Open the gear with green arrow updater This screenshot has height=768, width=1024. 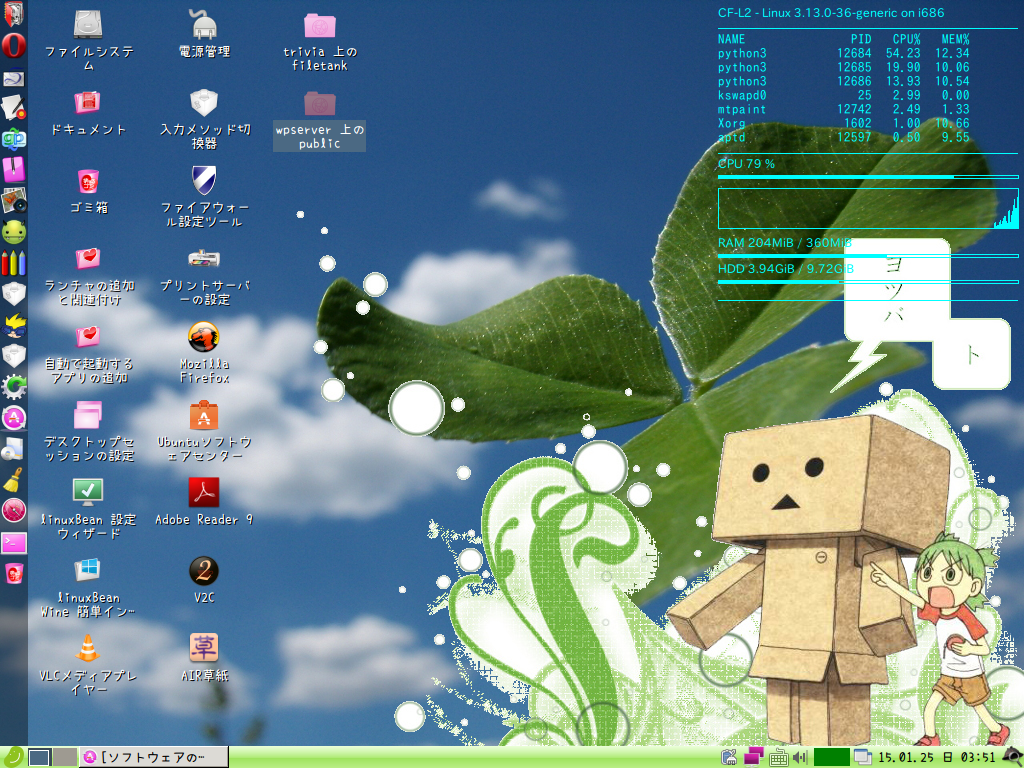[13, 387]
